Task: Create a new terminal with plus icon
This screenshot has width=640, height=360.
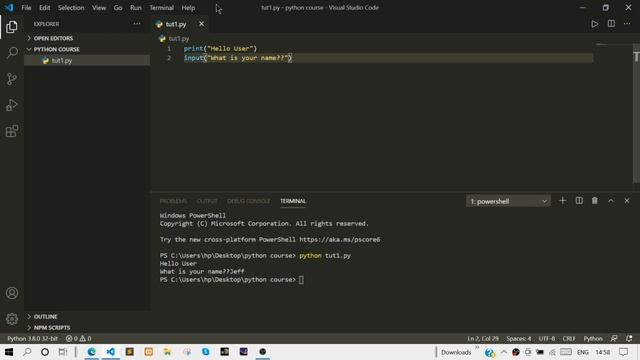Action: 562,200
